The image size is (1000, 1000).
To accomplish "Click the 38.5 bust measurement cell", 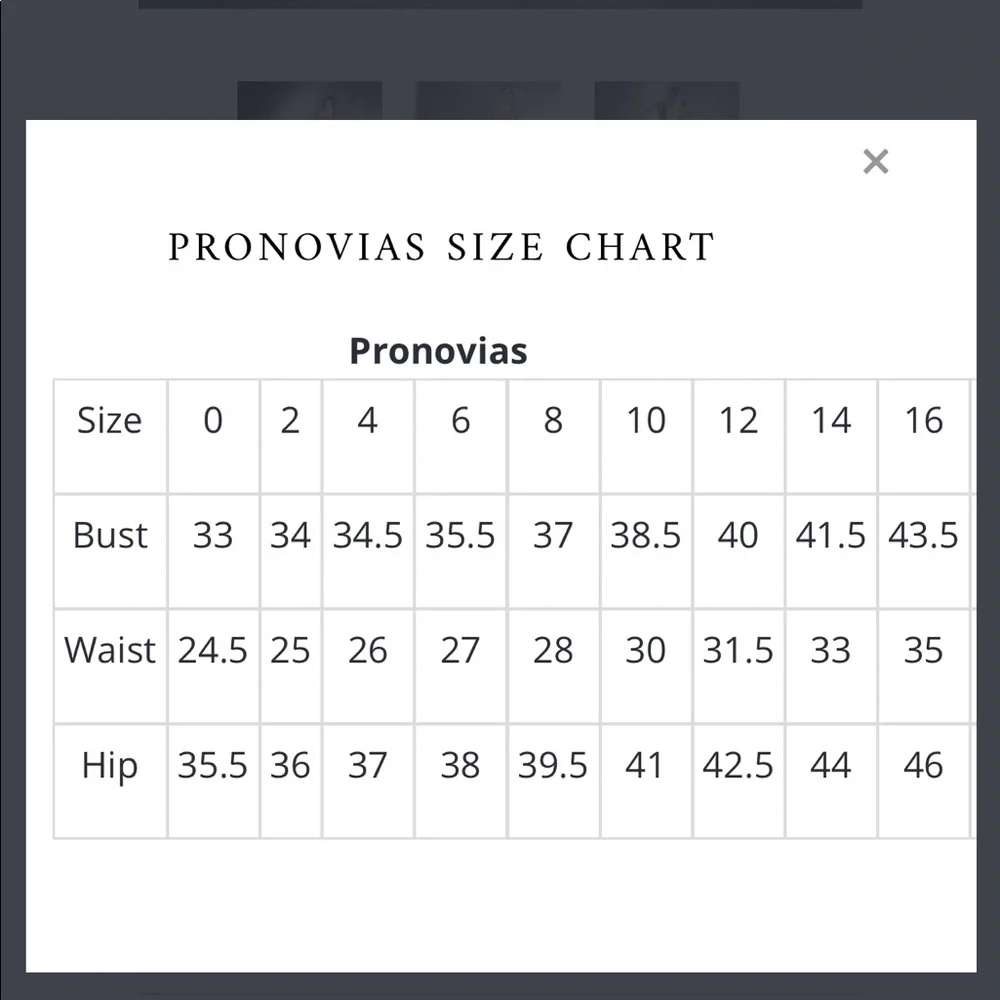I will point(646,536).
